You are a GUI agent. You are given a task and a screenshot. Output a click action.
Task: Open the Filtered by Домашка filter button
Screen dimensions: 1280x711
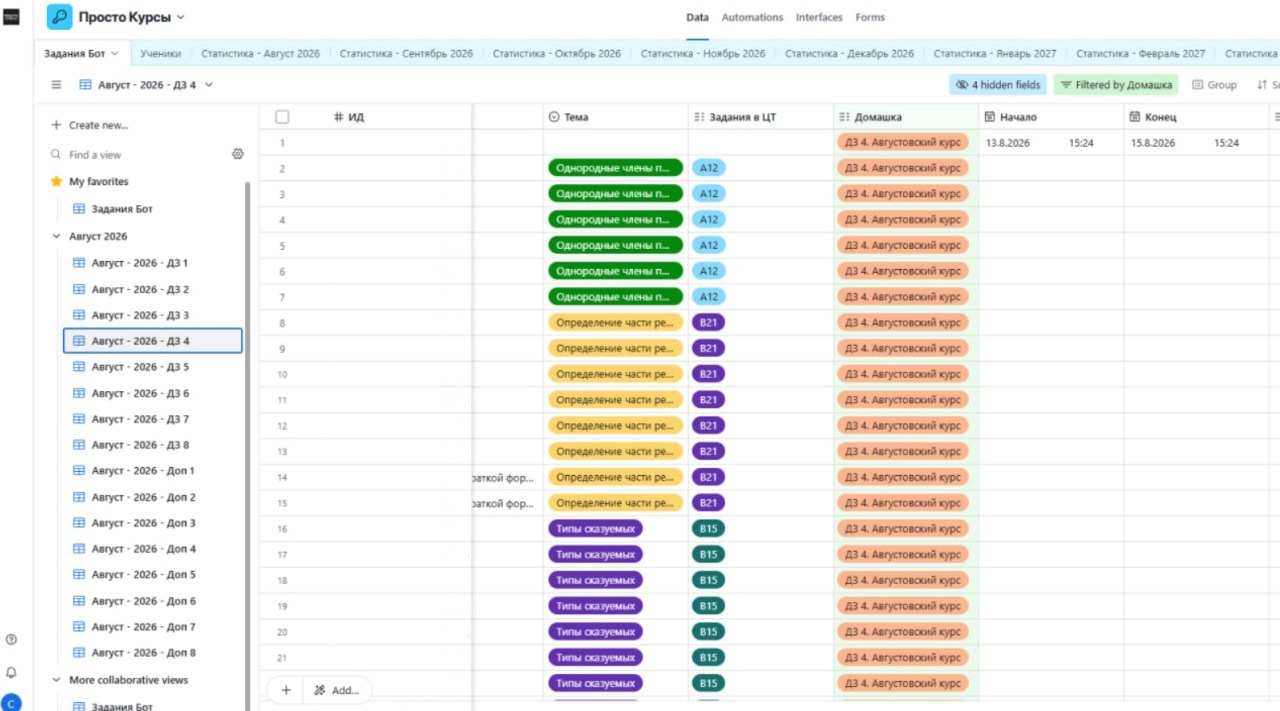1116,85
